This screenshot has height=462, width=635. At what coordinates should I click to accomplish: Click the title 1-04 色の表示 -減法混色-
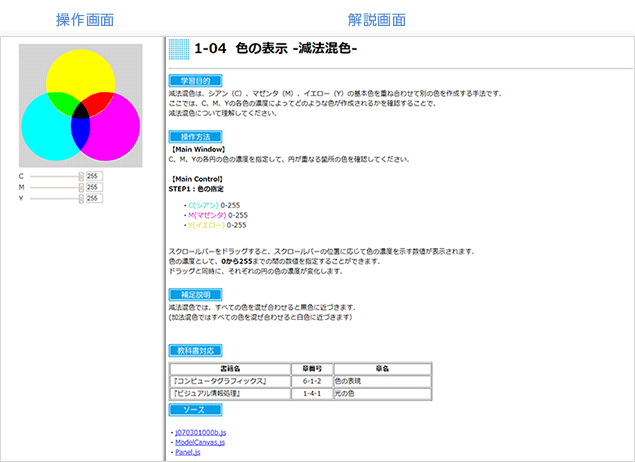pos(275,49)
